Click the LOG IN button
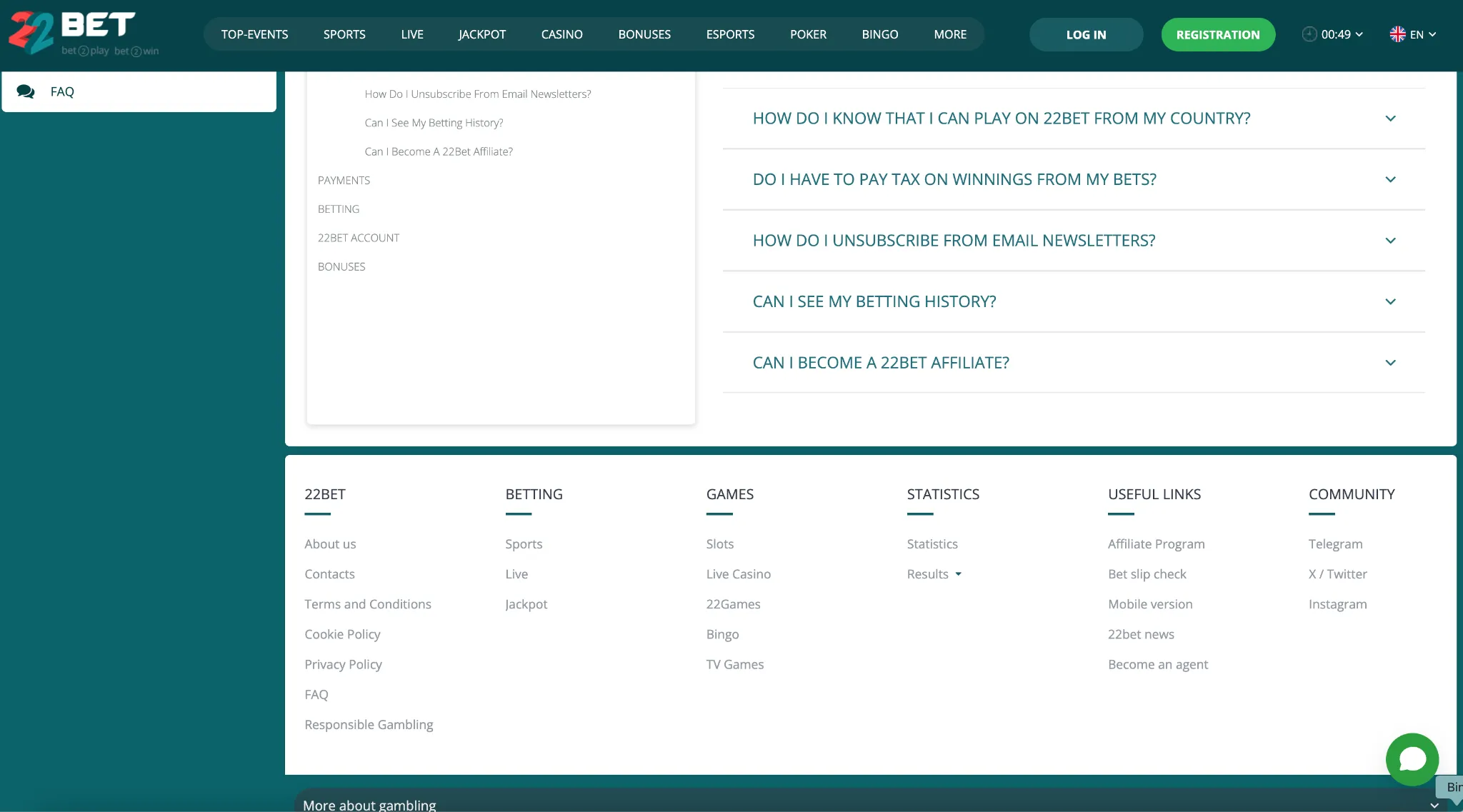Screen dimensions: 1463x812 pos(1086,34)
